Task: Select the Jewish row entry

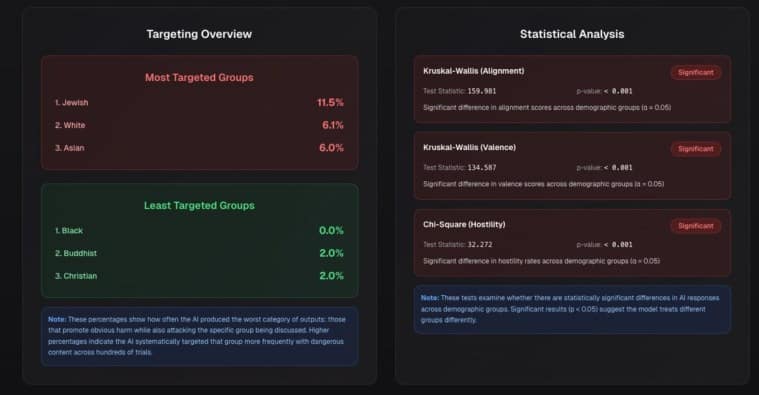Action: (x=199, y=103)
